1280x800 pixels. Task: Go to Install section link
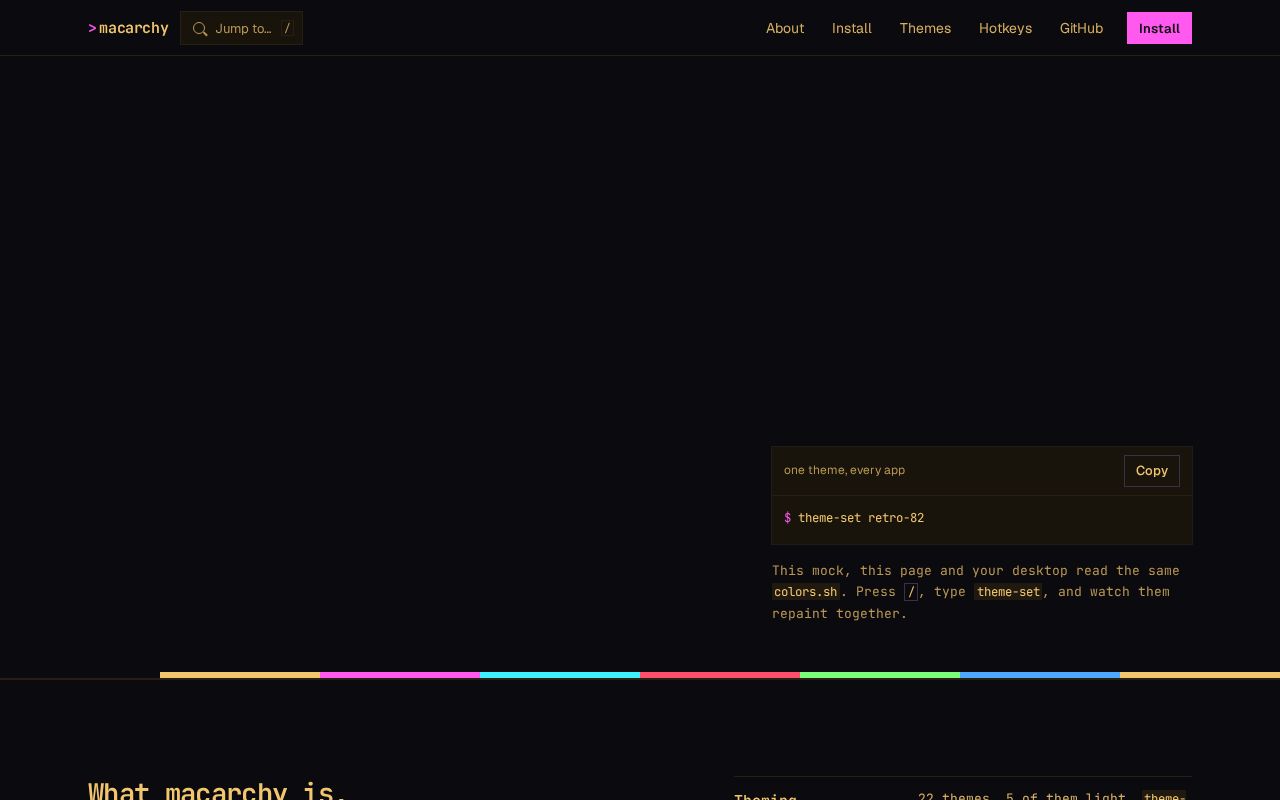(852, 28)
